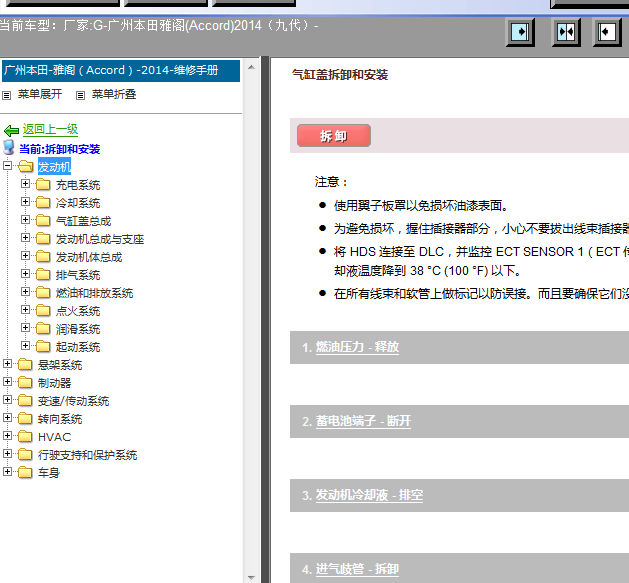Select the 发动机 tree item label
Screen dimensions: 629x583
54,167
